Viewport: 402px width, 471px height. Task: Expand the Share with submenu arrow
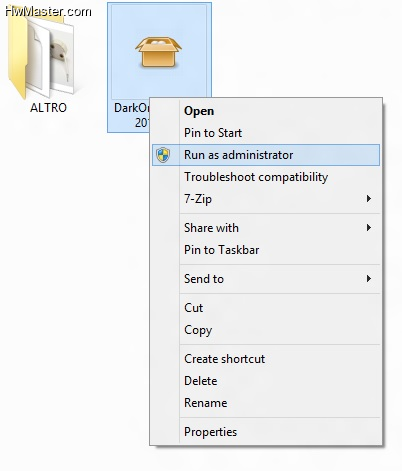pos(369,228)
